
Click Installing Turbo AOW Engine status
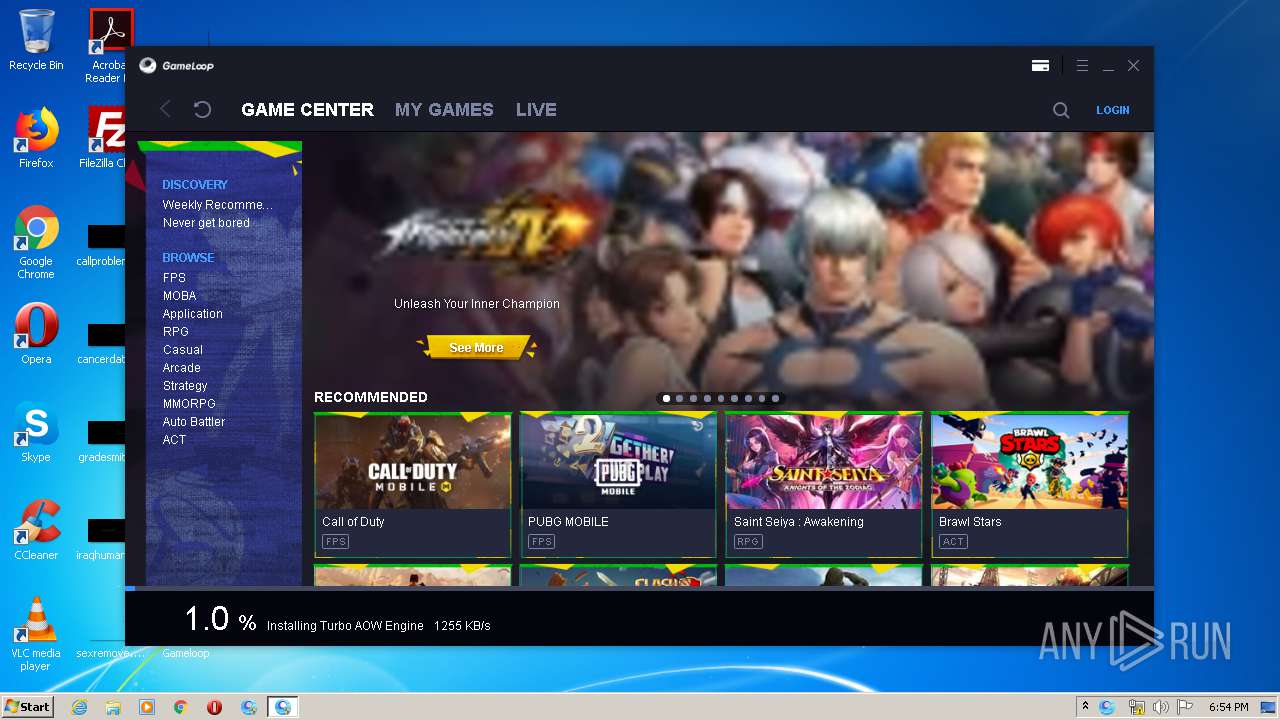coord(345,626)
